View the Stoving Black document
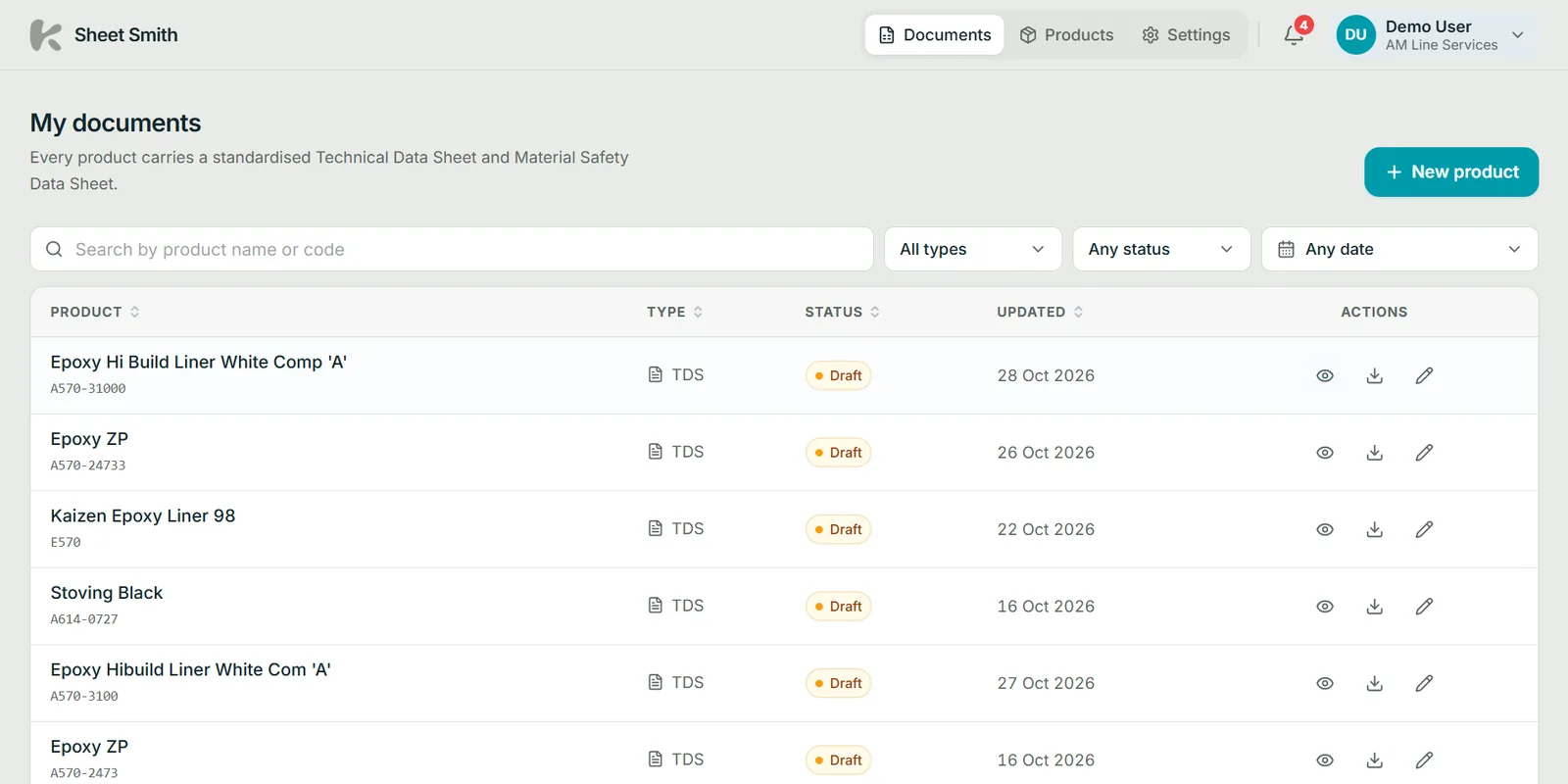The image size is (1568, 784). tap(1325, 607)
